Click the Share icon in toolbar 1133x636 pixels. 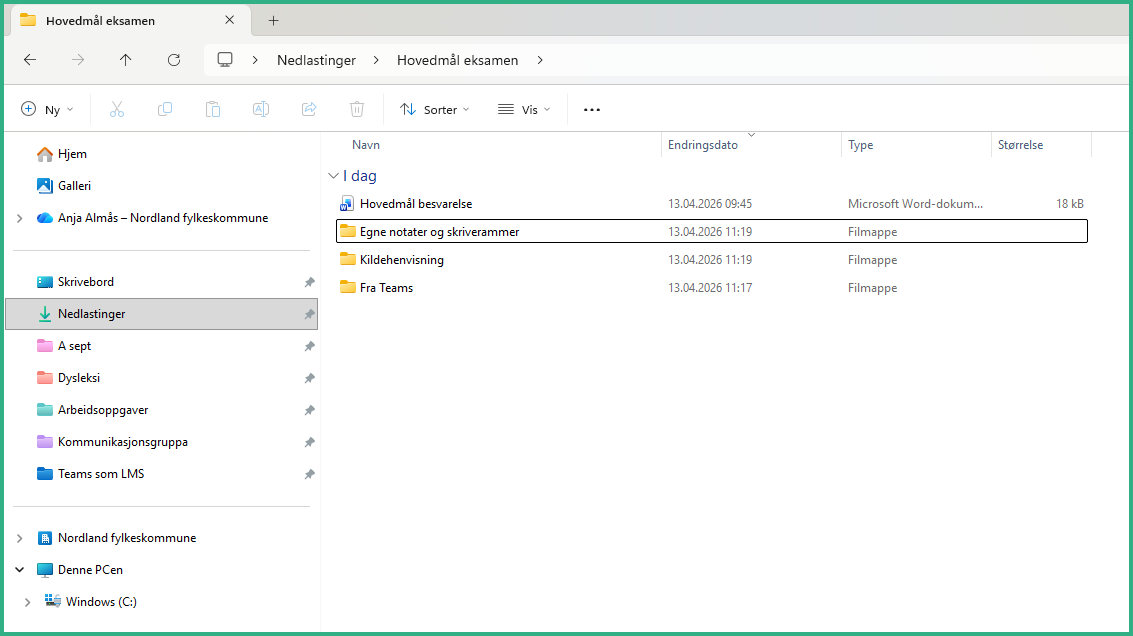(309, 110)
